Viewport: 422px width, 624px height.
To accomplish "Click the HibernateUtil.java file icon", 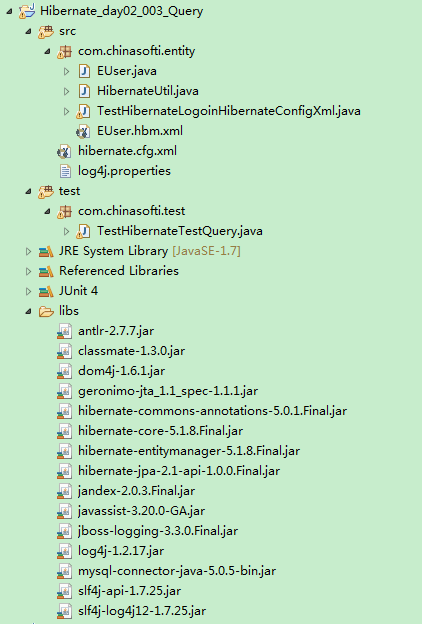I will [84, 91].
